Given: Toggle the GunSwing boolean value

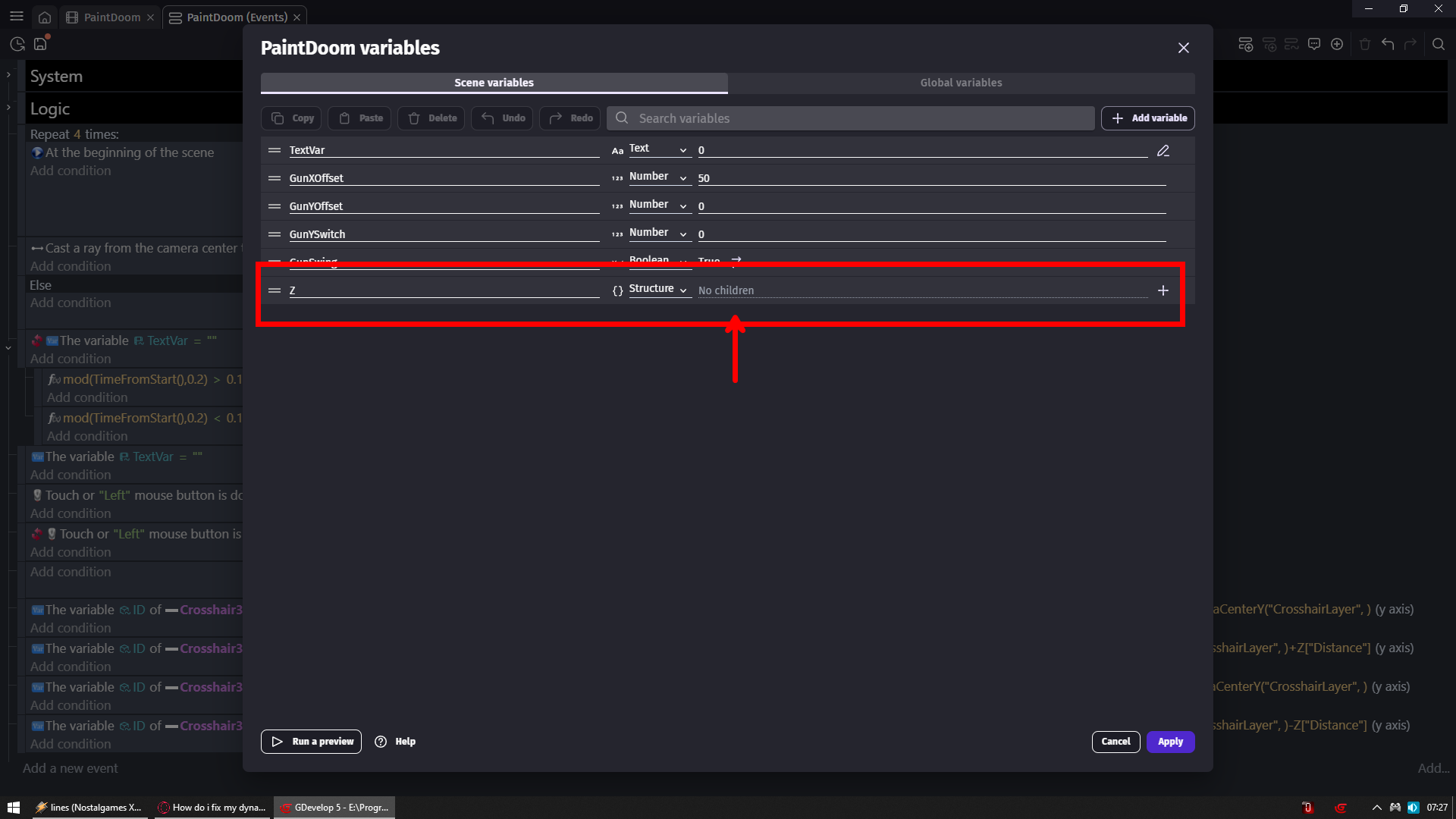Looking at the screenshot, I should [736, 260].
